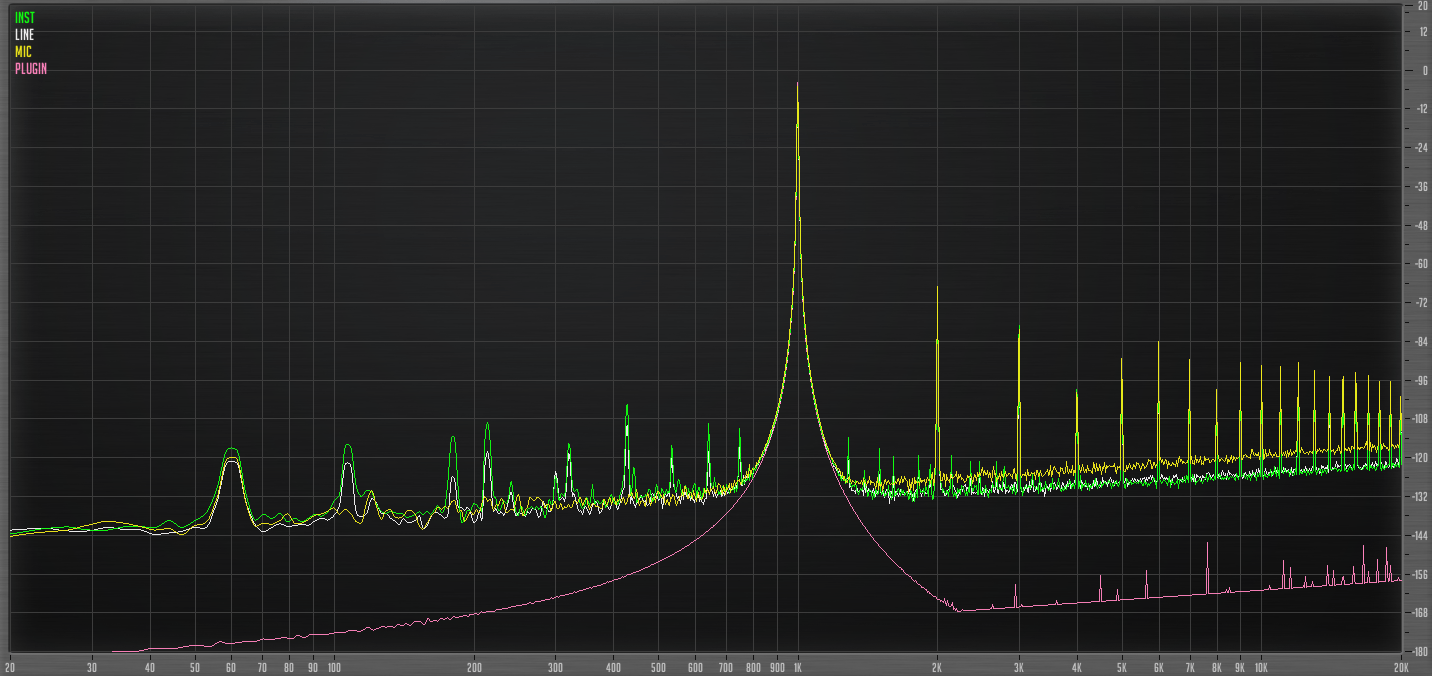
Task: Toggle the white LINE trace visibility
Action: pyautogui.click(x=23, y=34)
